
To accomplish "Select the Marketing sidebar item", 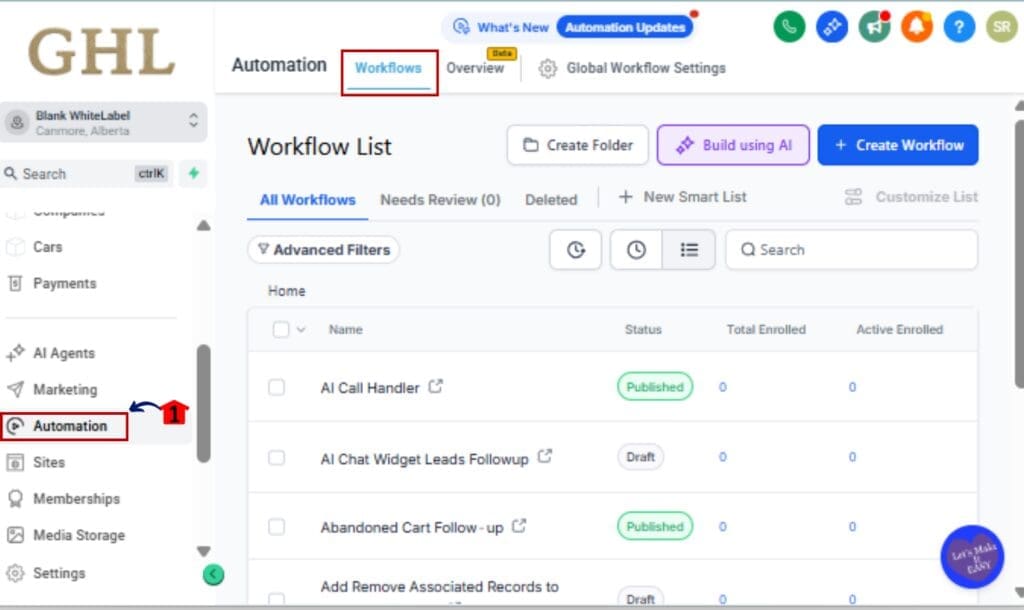I will tap(65, 389).
